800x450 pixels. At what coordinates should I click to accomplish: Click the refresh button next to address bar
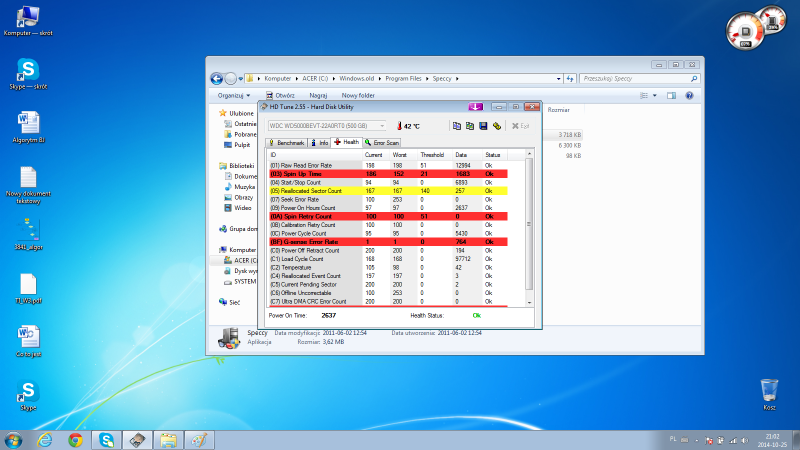click(570, 79)
